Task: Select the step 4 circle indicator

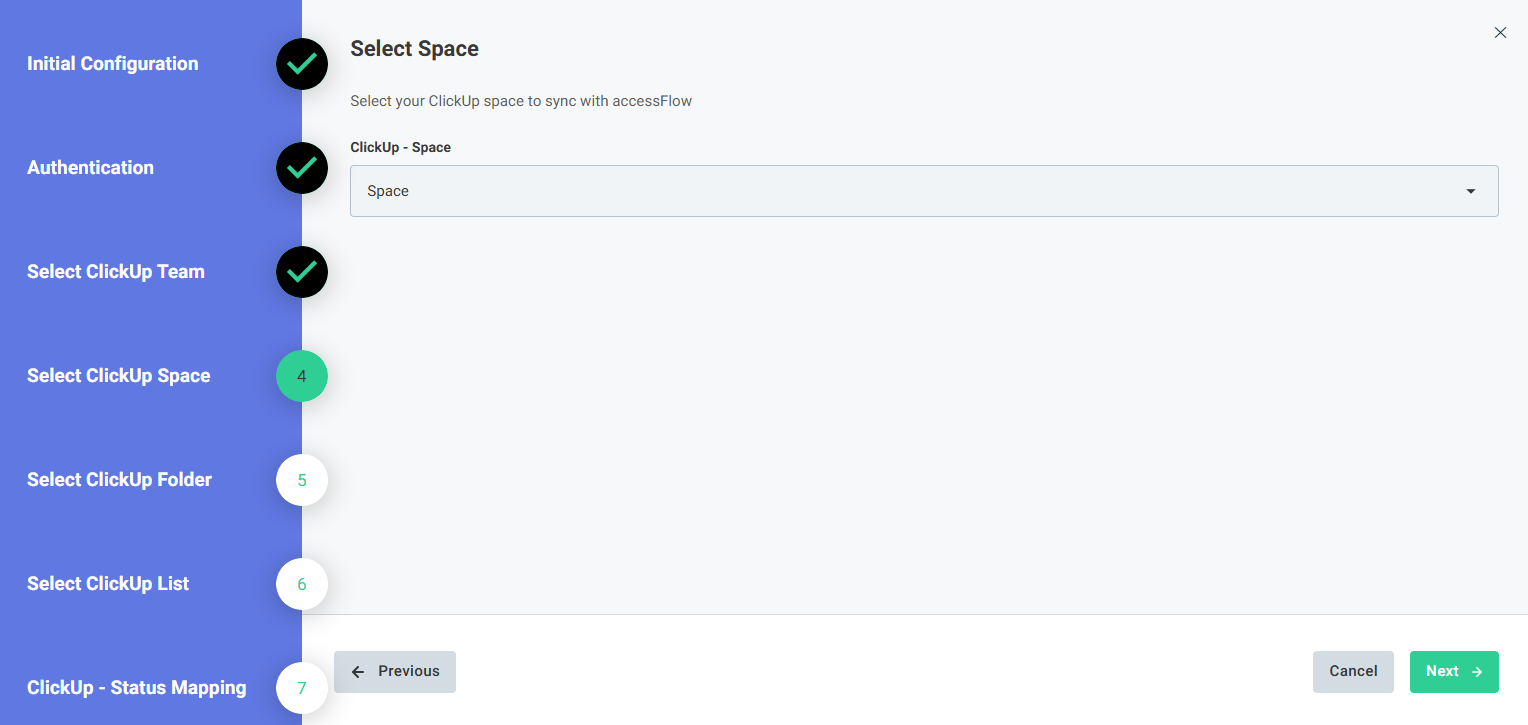Action: tap(302, 376)
